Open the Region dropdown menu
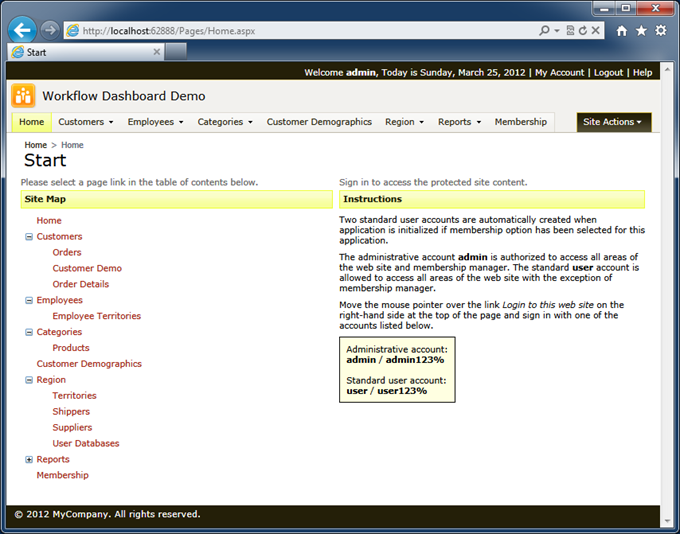 [x=404, y=122]
